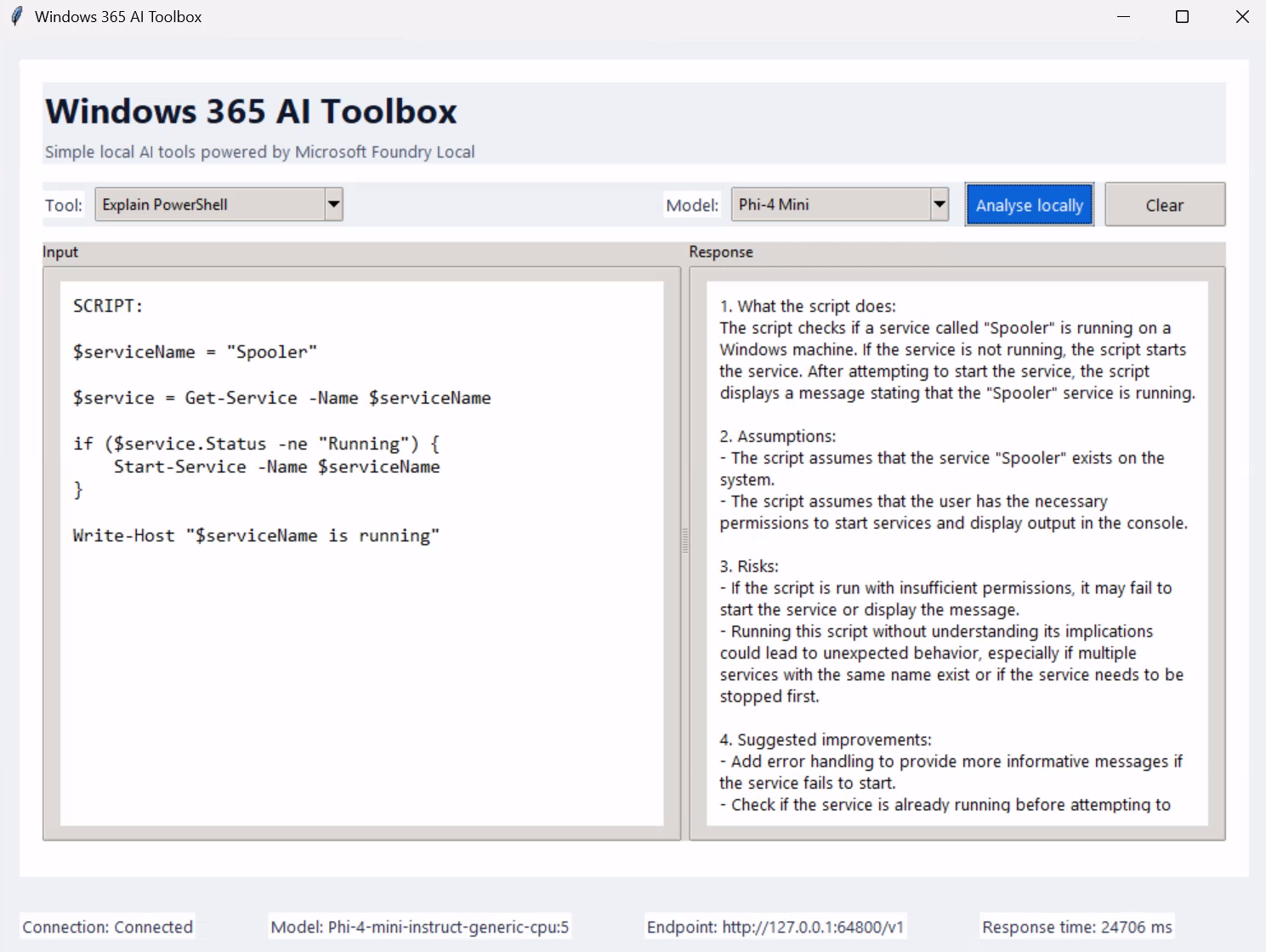Image resolution: width=1266 pixels, height=952 pixels.
Task: Click the '1. What the script does:' heading
Action: tap(808, 306)
